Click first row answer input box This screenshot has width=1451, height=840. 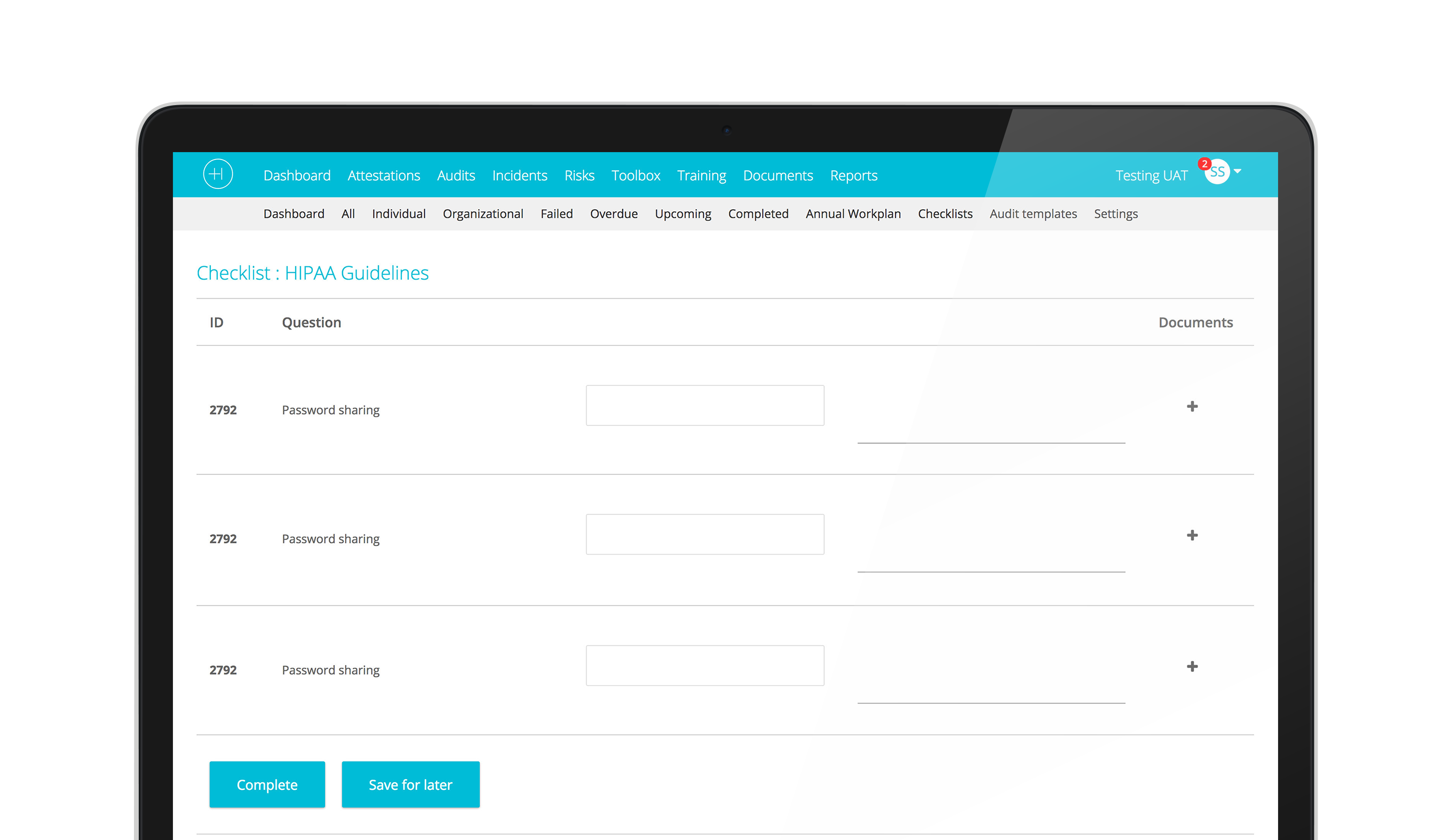705,406
